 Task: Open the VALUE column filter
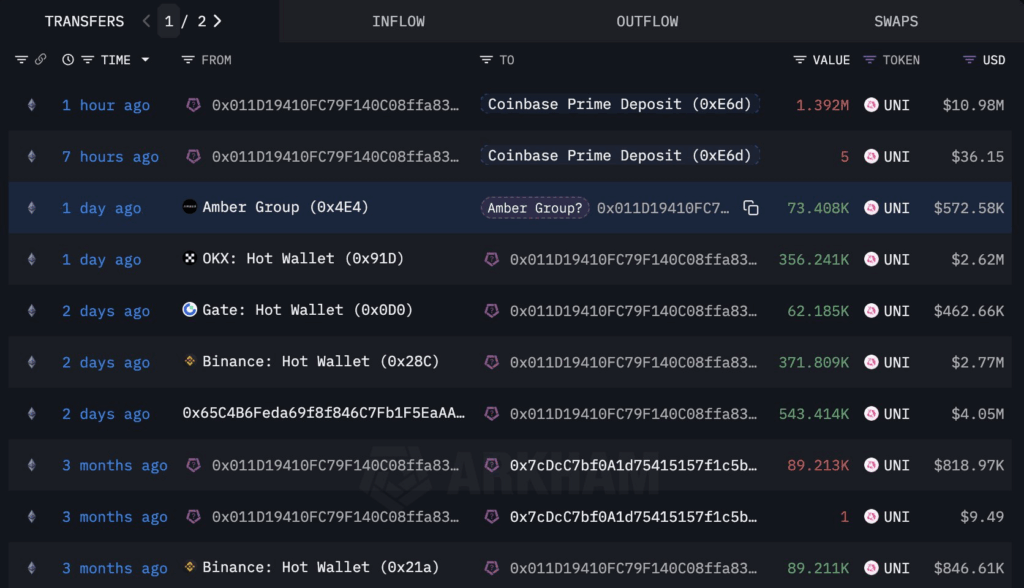tap(799, 60)
